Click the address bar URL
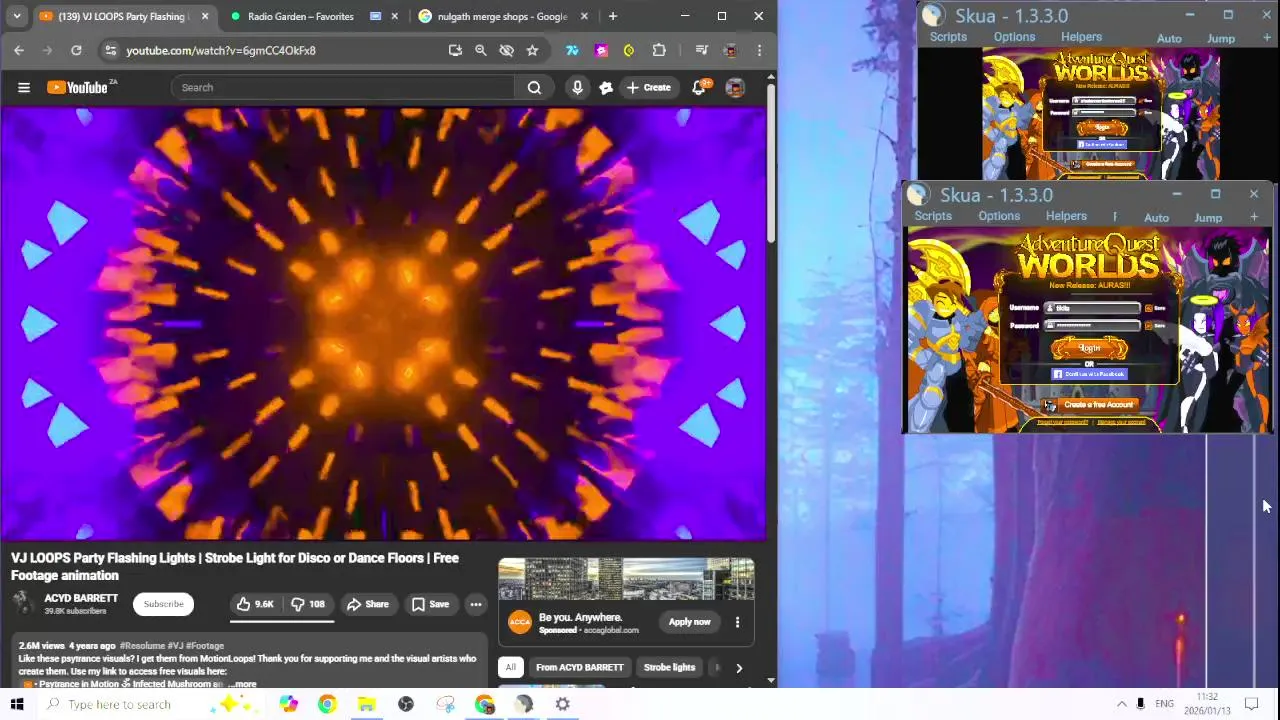 pos(221,50)
